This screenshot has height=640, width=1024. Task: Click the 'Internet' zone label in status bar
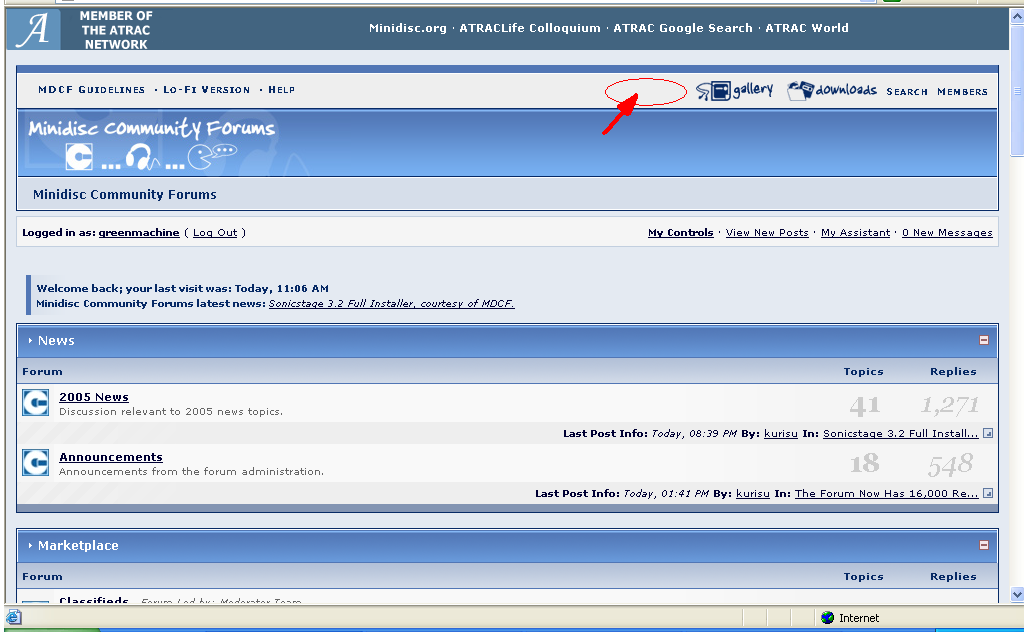coord(859,618)
